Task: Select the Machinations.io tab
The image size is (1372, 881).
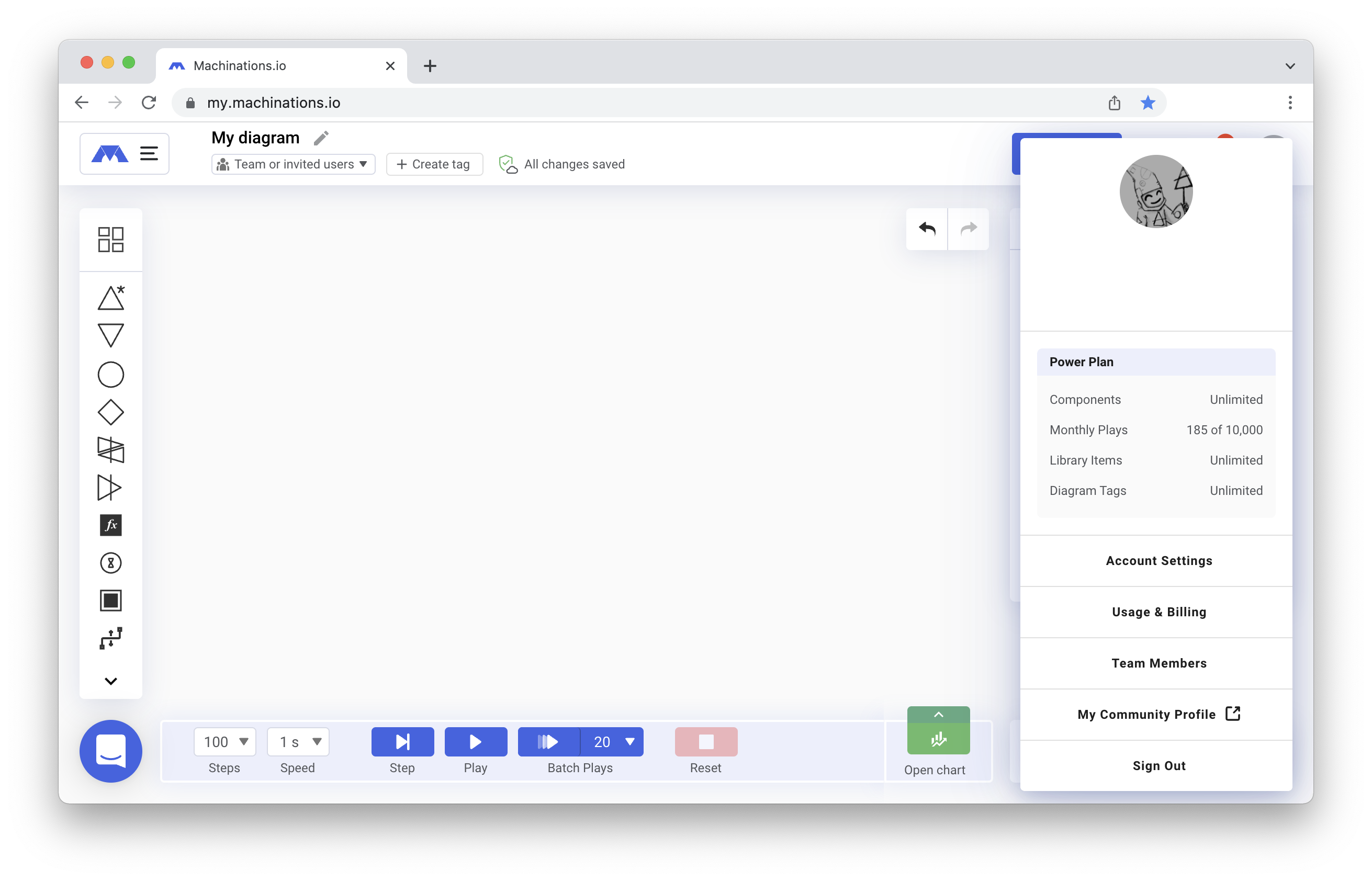Action: click(282, 66)
